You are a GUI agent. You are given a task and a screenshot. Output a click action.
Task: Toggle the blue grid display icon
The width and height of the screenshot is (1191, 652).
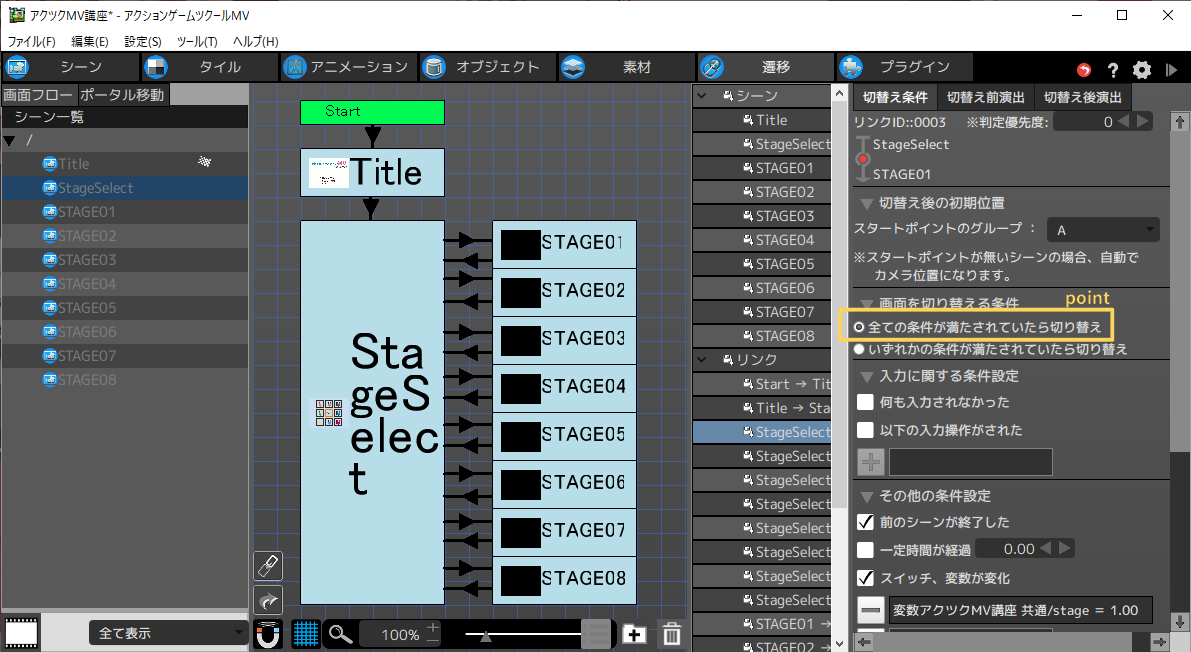click(306, 634)
